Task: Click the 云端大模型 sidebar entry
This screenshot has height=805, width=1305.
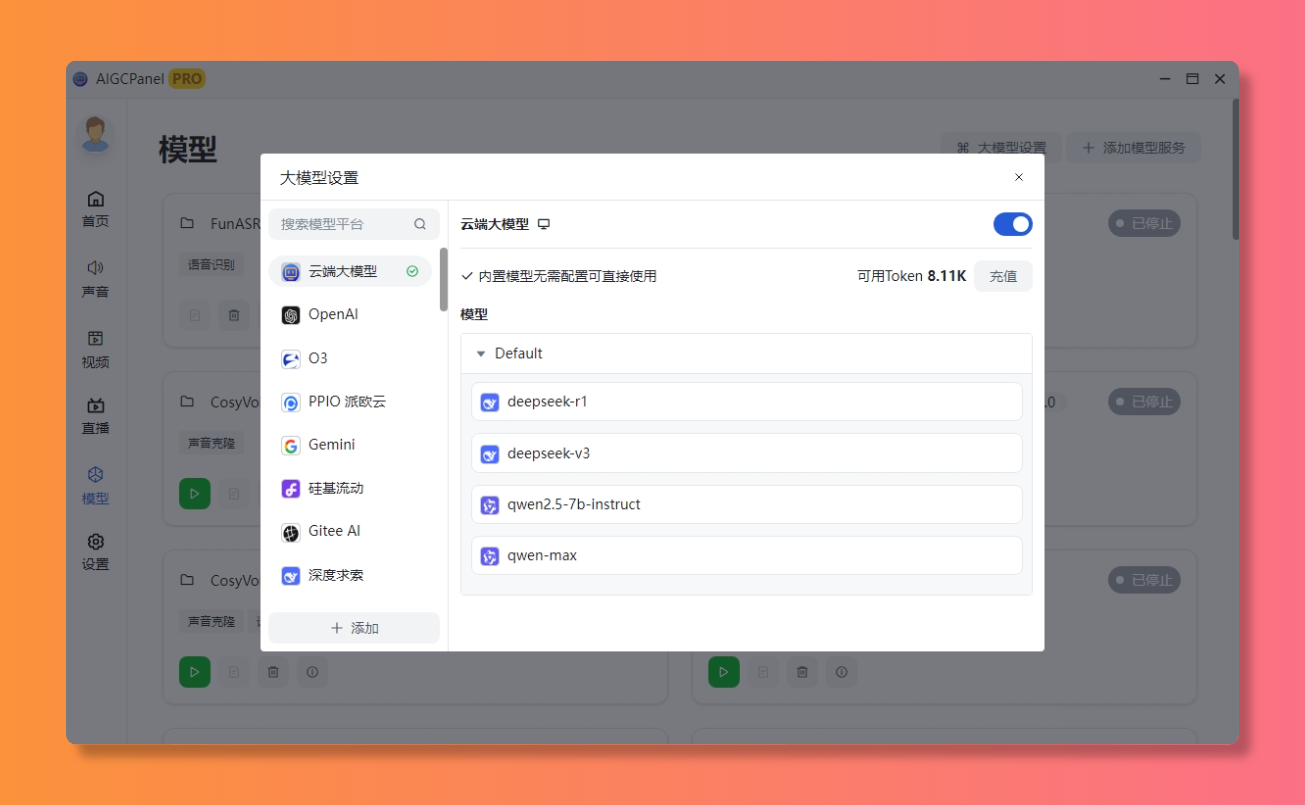Action: click(343, 271)
